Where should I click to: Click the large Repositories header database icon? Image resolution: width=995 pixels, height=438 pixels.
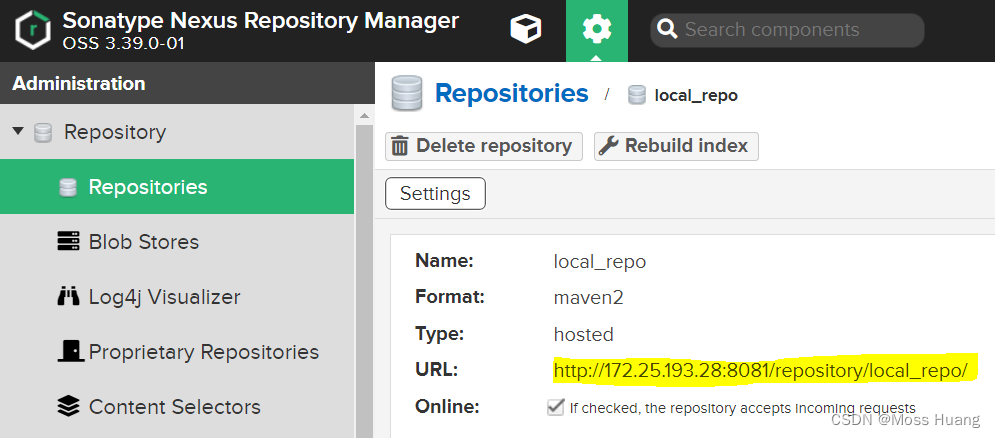(x=407, y=93)
